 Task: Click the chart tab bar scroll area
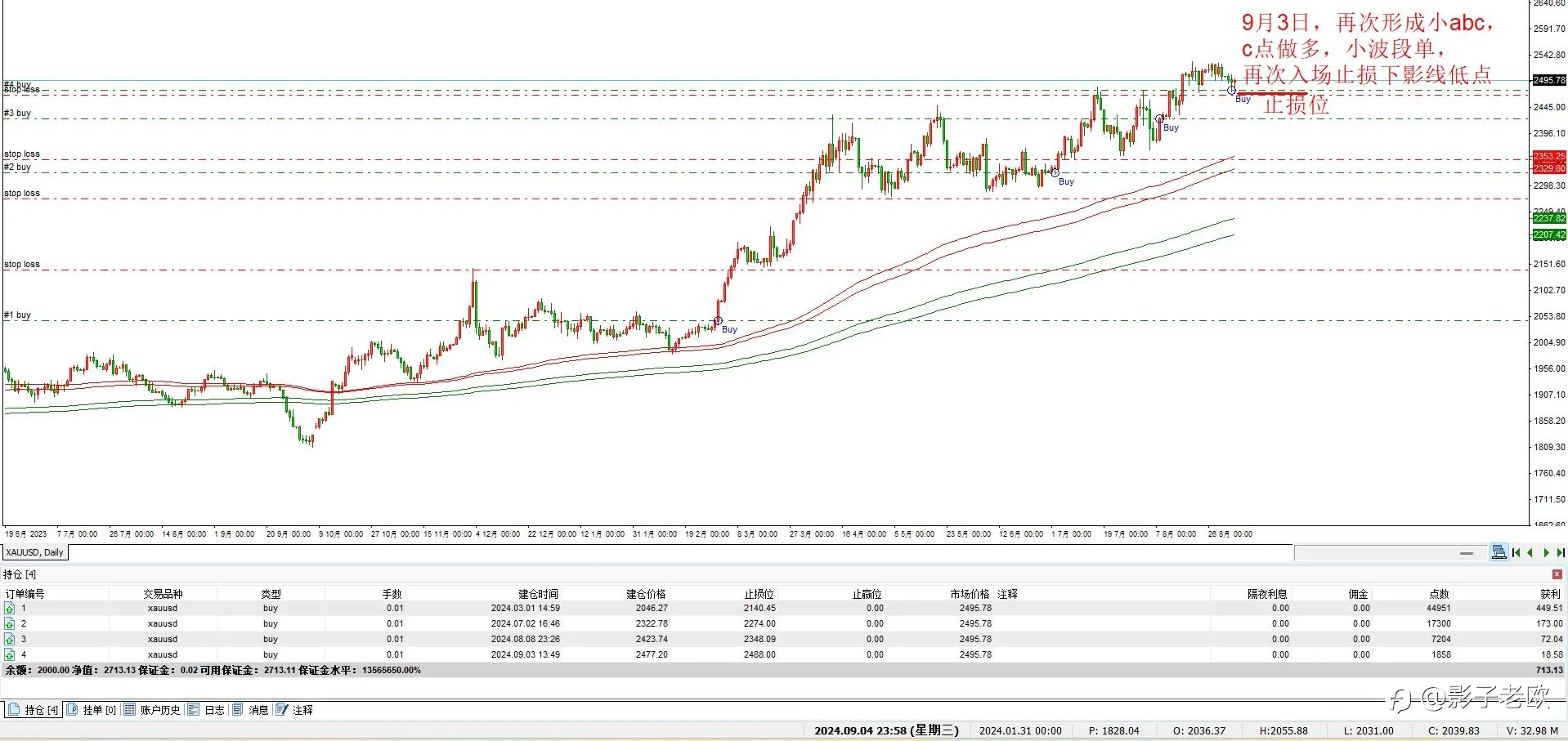[1390, 553]
